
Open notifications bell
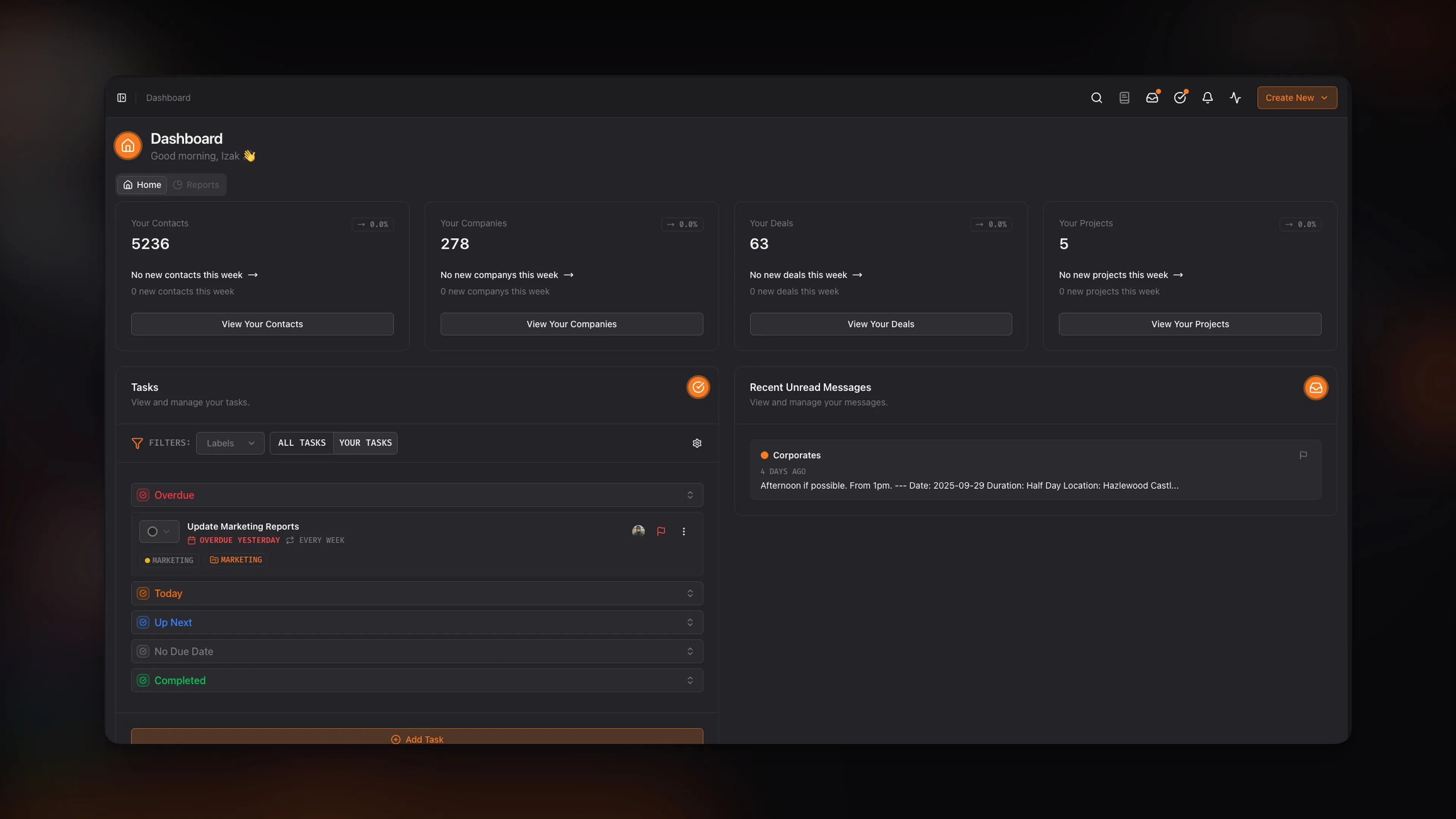tap(1207, 98)
